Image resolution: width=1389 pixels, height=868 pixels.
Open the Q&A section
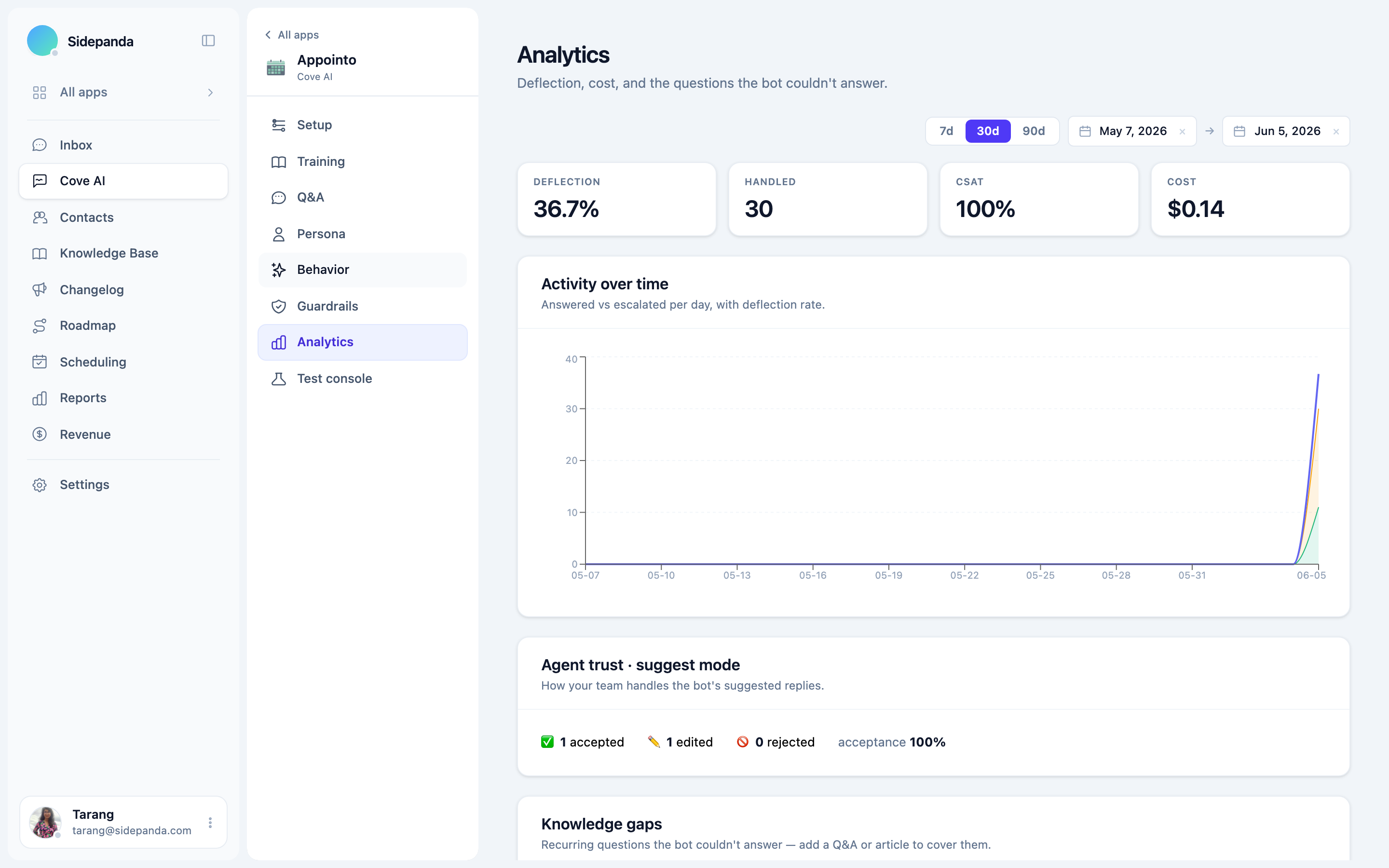363,198
